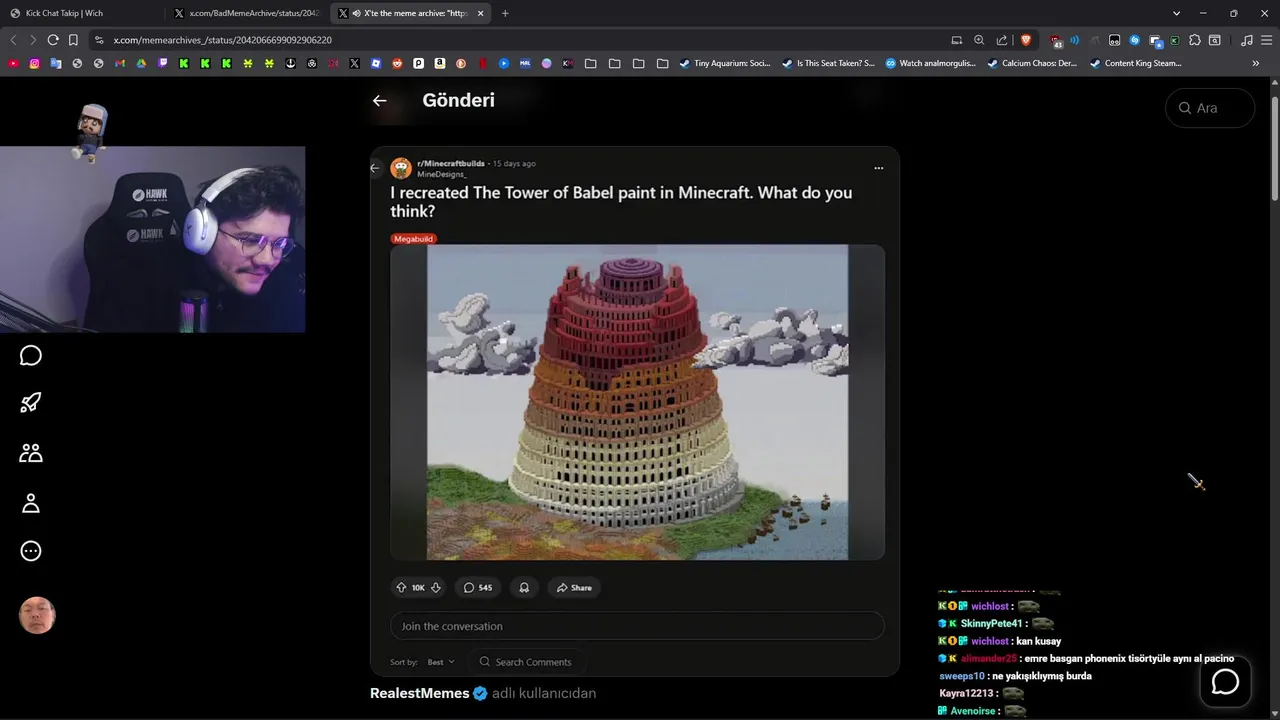Click site settings icon in address bar
Image resolution: width=1280 pixels, height=720 pixels.
98,40
